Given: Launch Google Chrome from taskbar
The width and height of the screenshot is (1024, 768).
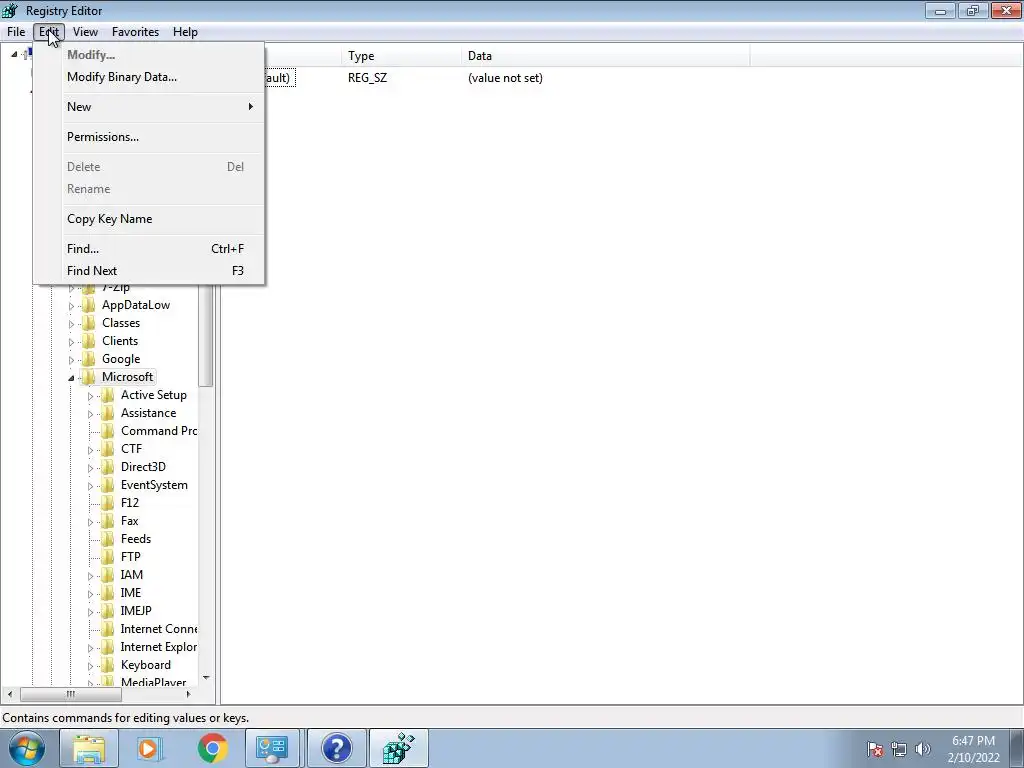Looking at the screenshot, I should pos(212,748).
